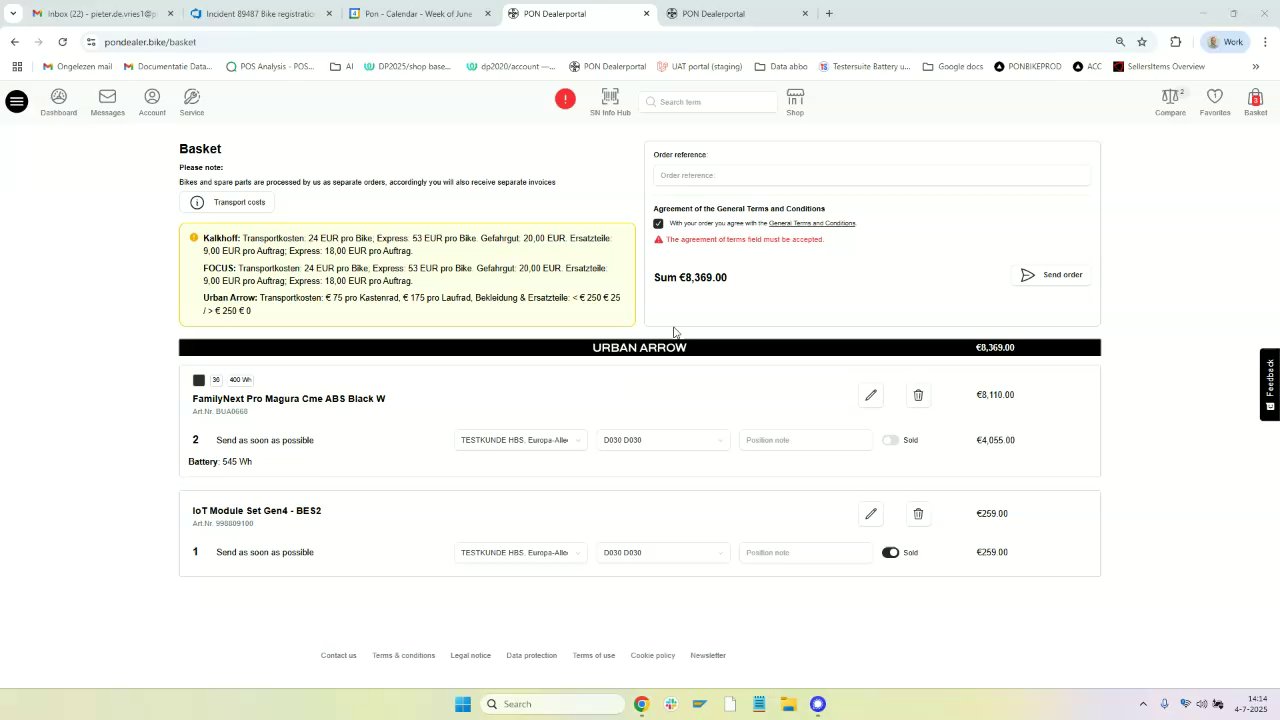
Task: Click the Windows taskbar Search box
Action: click(x=553, y=704)
